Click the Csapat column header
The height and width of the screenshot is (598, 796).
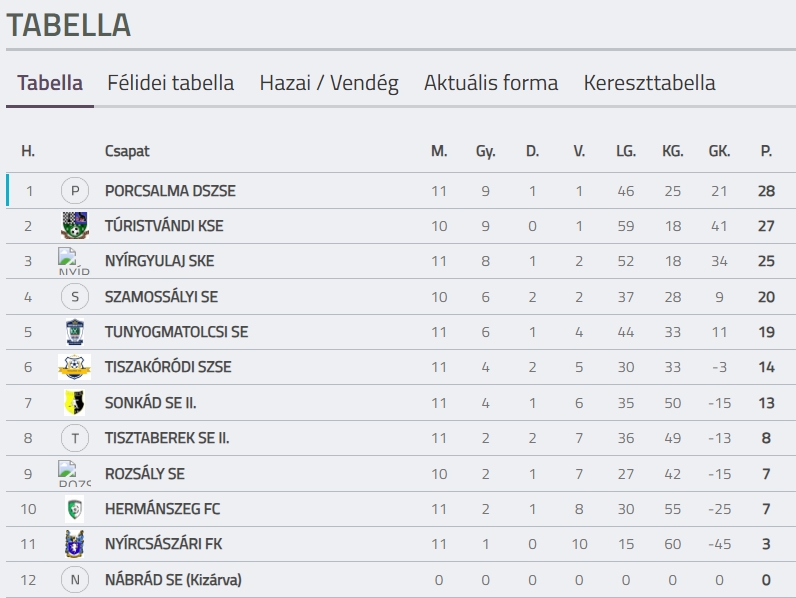(127, 151)
